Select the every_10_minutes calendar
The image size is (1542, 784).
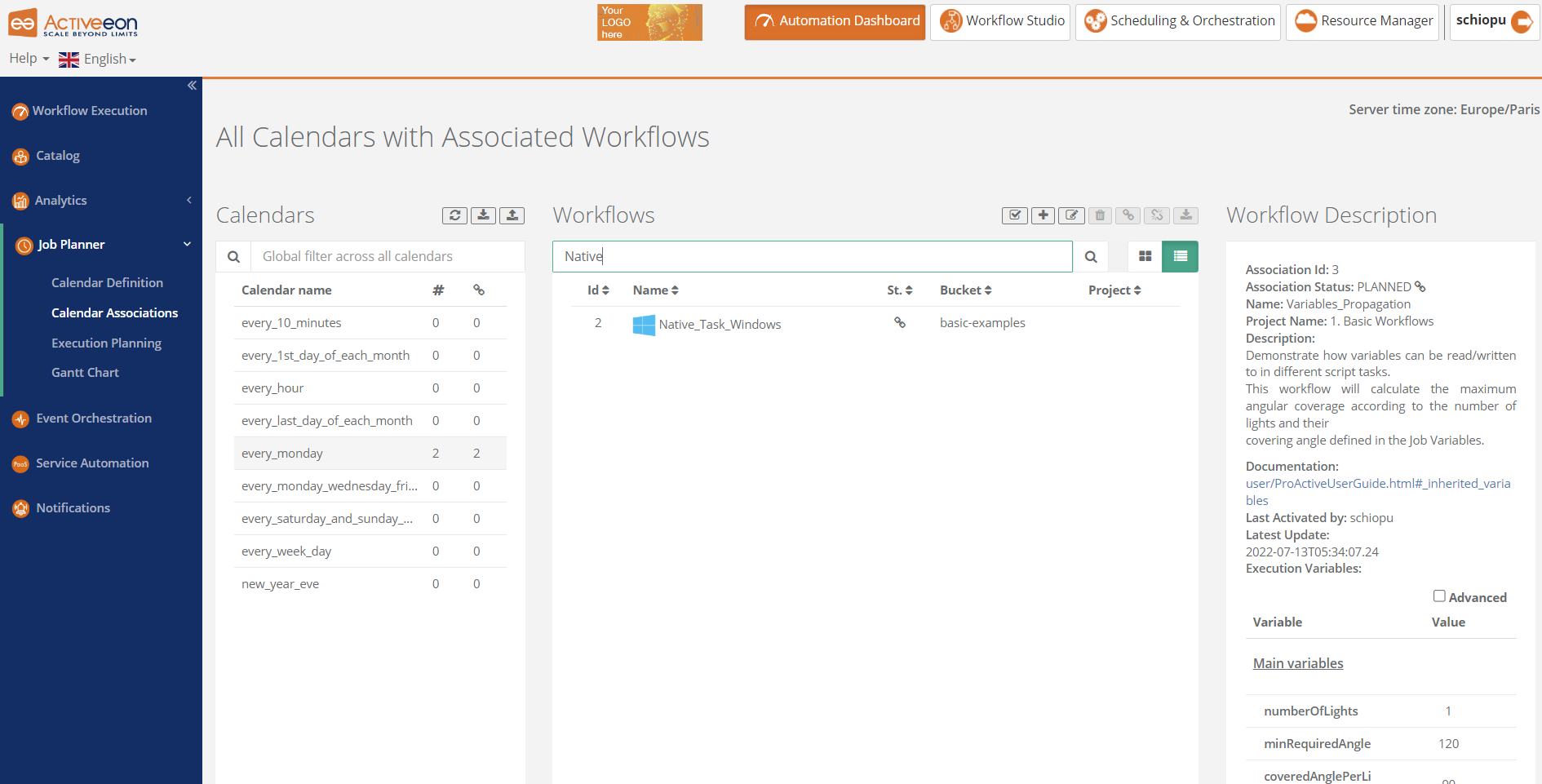click(x=370, y=323)
